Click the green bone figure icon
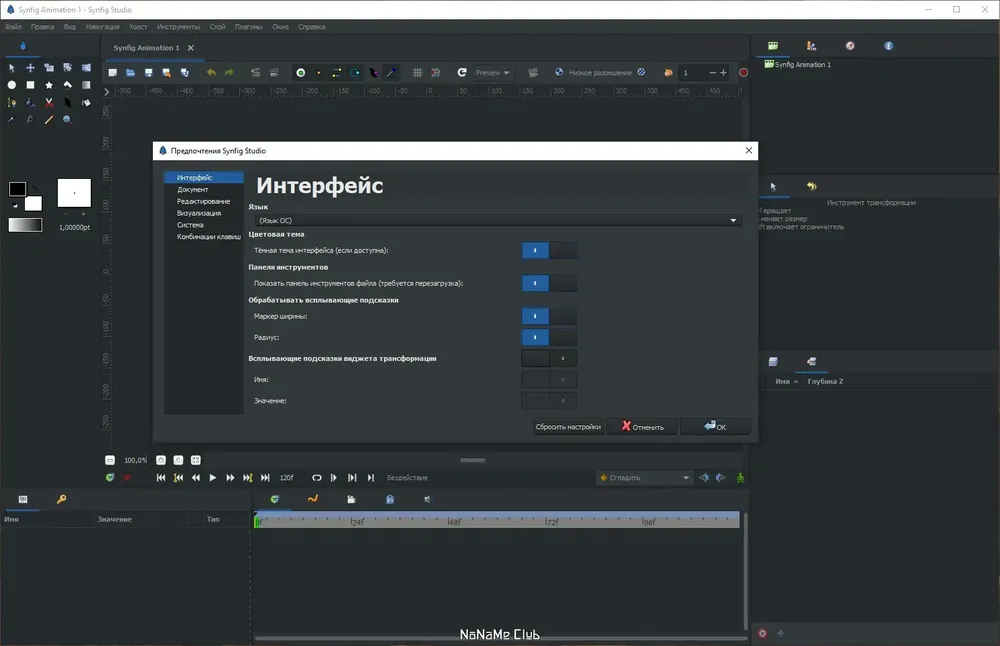This screenshot has width=1000, height=646. point(740,478)
